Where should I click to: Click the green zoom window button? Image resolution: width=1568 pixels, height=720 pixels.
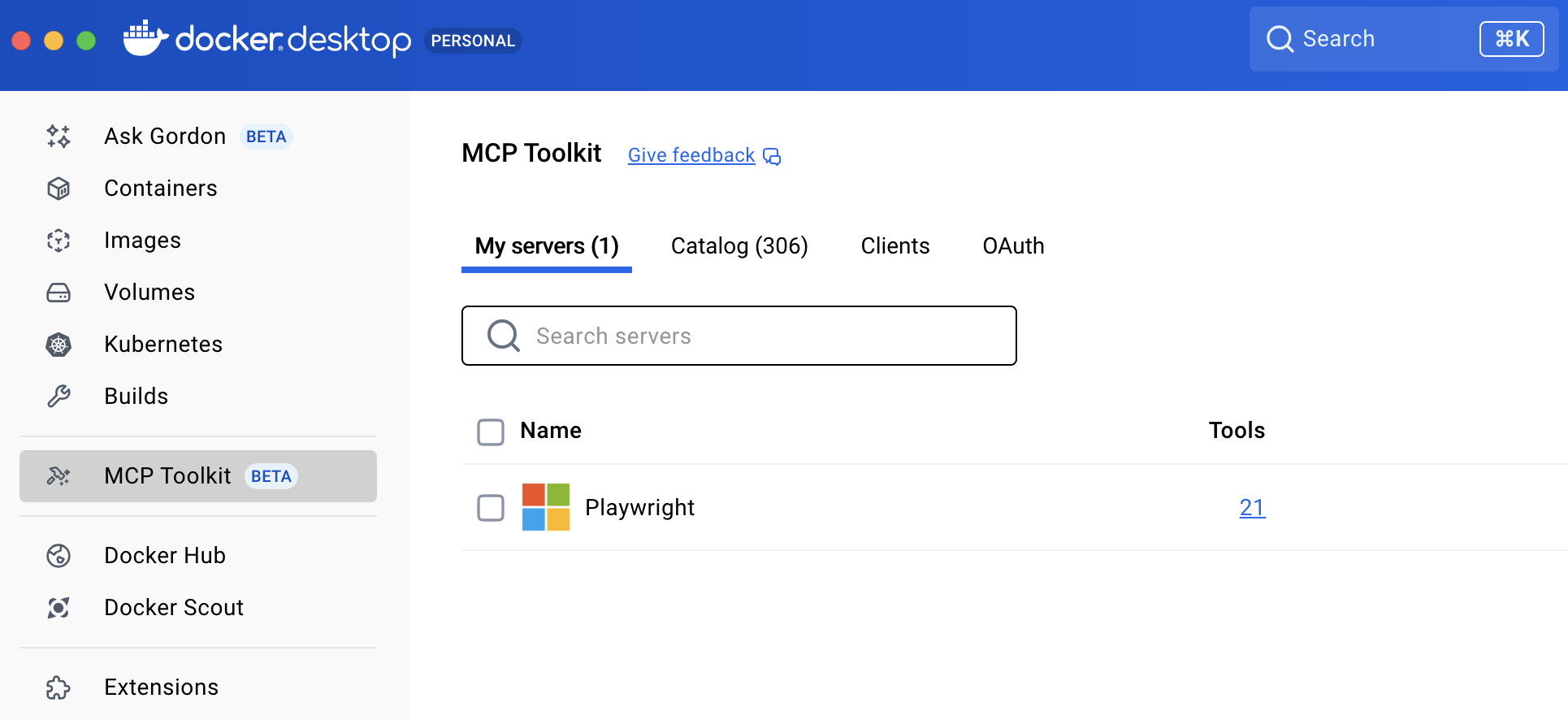pyautogui.click(x=86, y=40)
